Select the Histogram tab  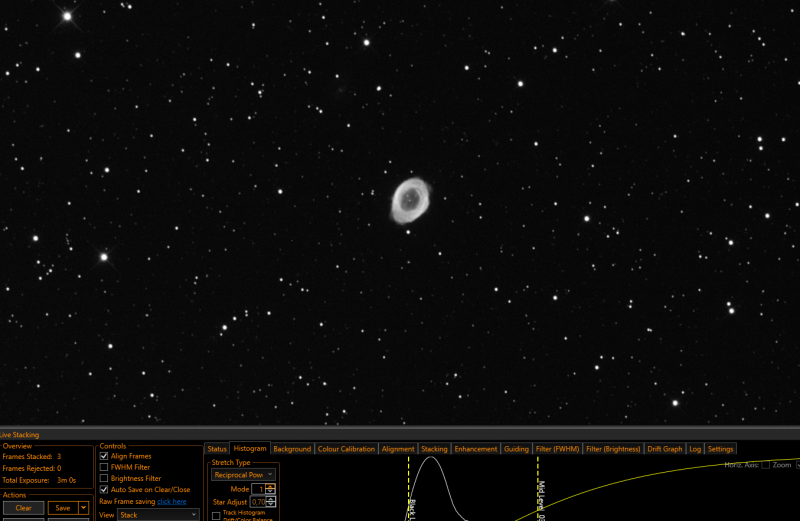pyautogui.click(x=250, y=449)
